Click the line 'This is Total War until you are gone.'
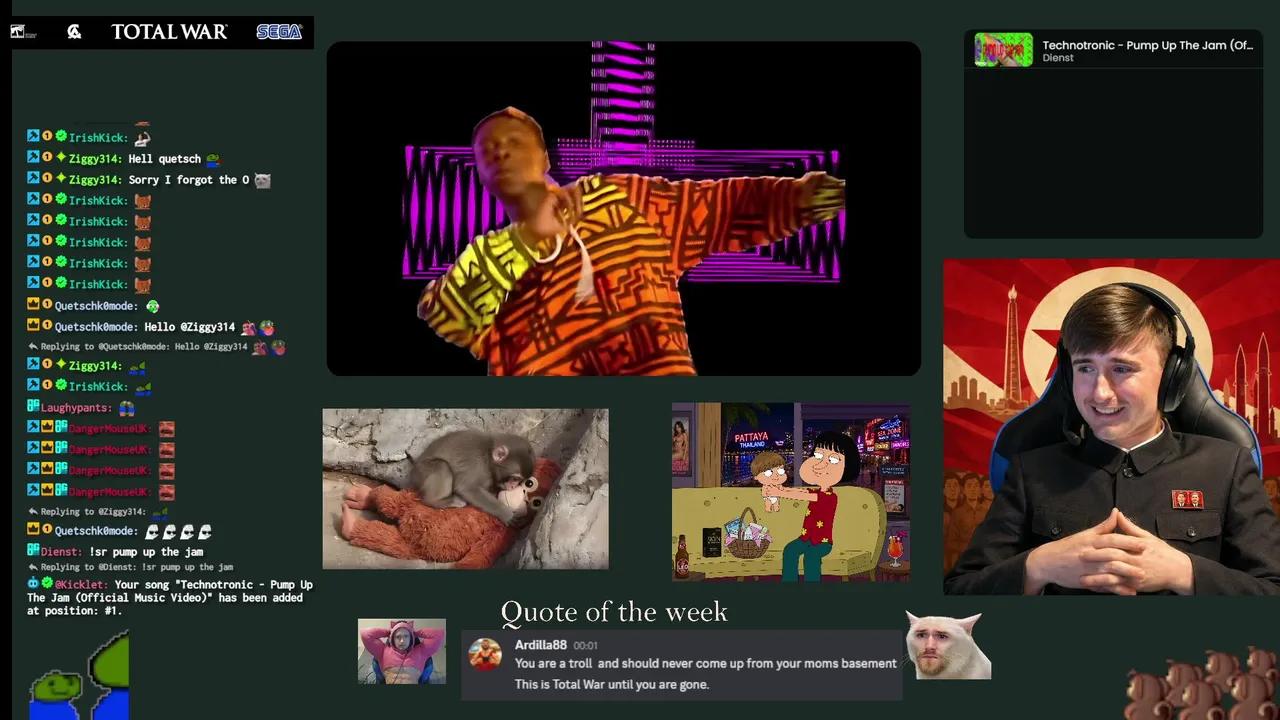Viewport: 1280px width, 720px height. tap(612, 684)
